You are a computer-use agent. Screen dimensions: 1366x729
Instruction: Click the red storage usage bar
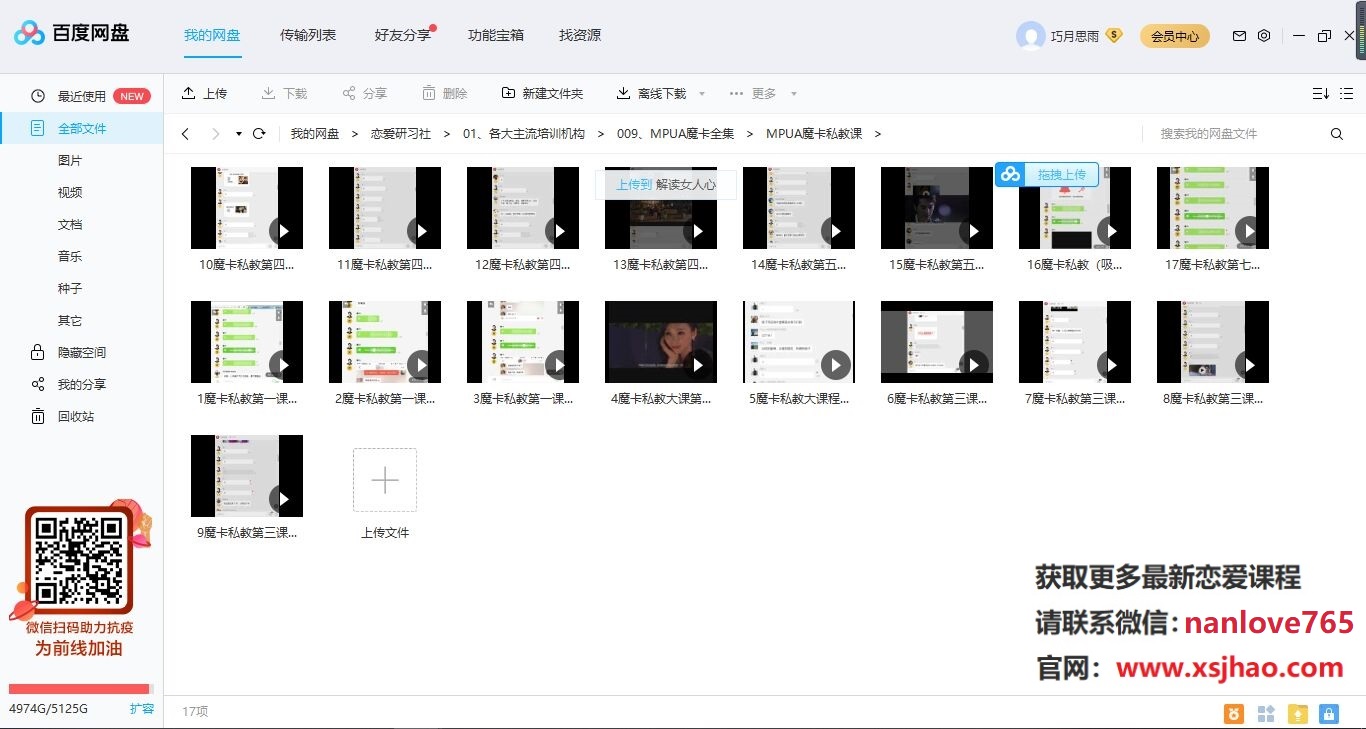79,689
